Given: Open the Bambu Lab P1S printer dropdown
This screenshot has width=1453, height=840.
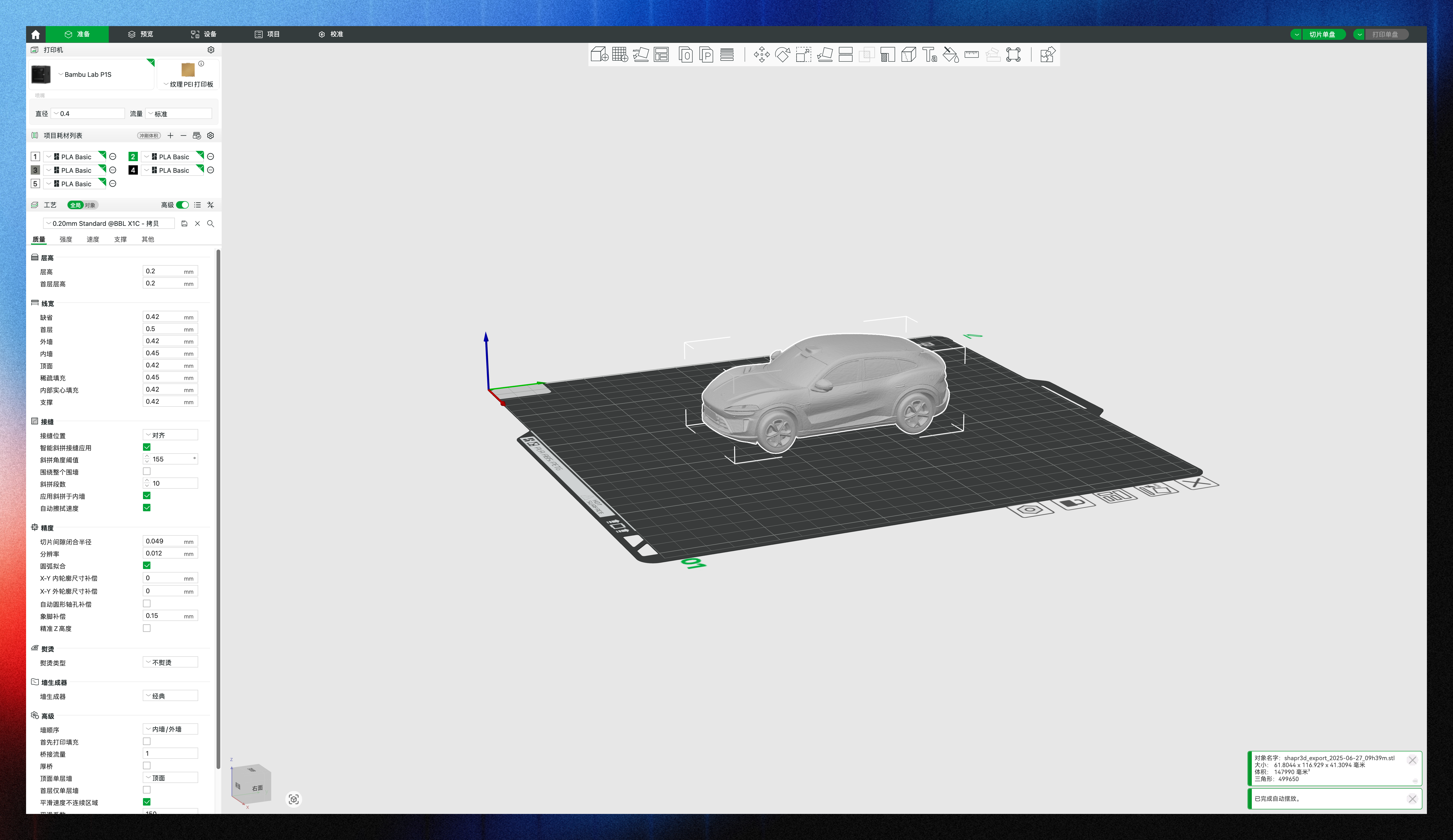Looking at the screenshot, I should point(92,74).
